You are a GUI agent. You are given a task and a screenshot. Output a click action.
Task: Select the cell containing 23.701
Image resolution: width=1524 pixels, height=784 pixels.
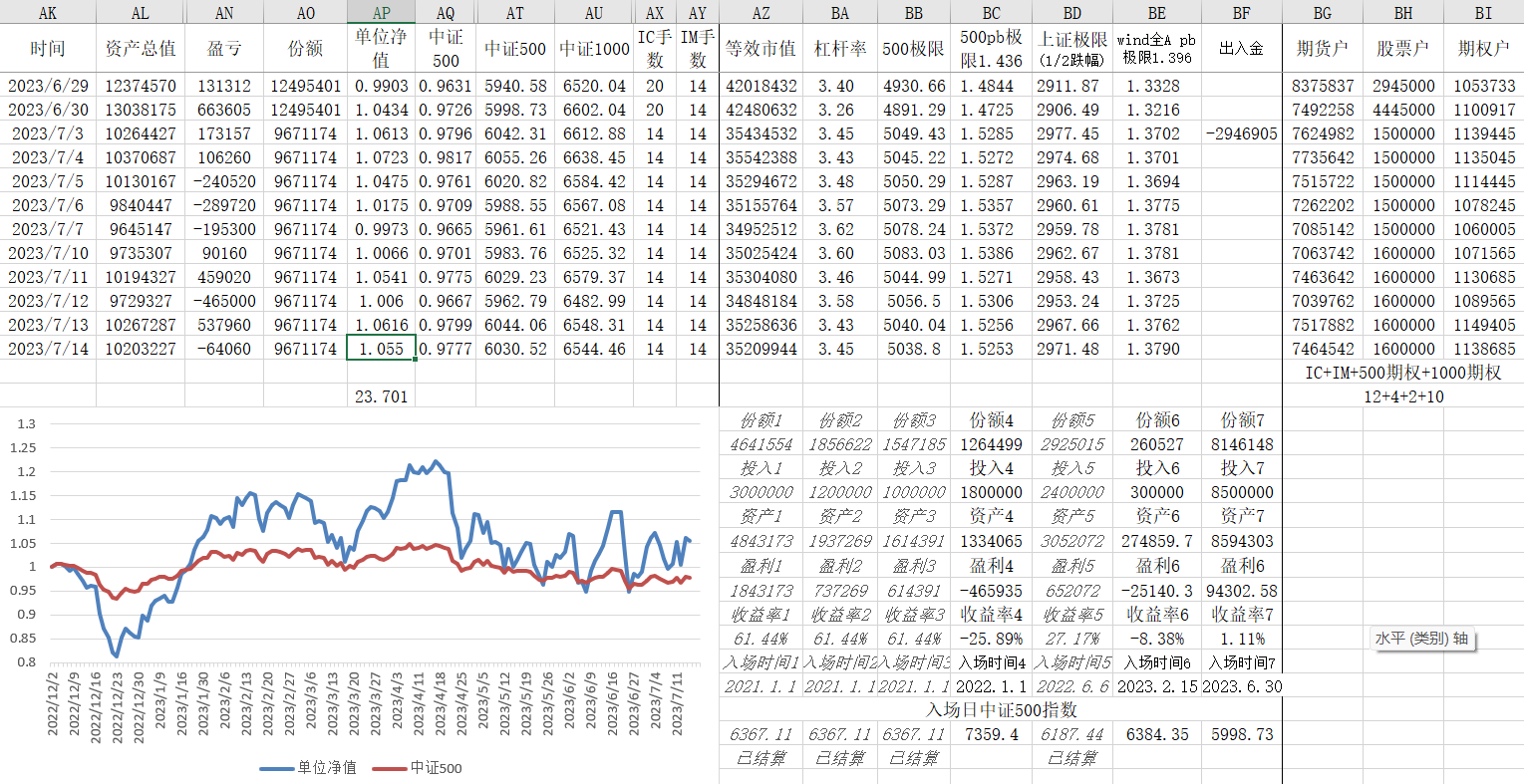381,396
